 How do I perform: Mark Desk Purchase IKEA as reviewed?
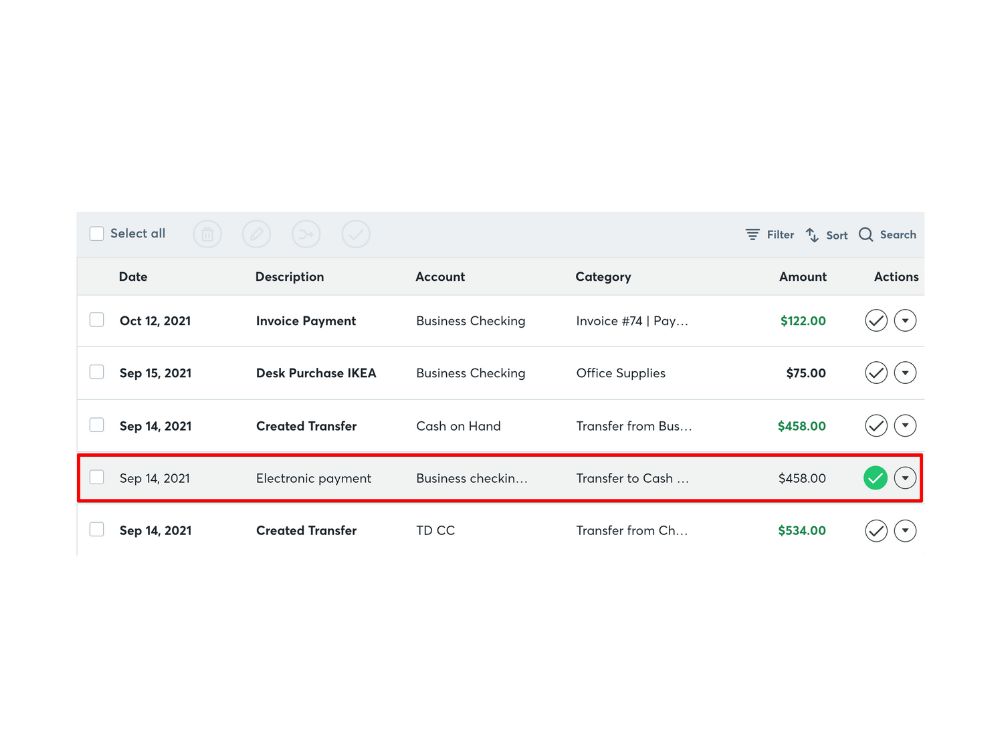[876, 372]
